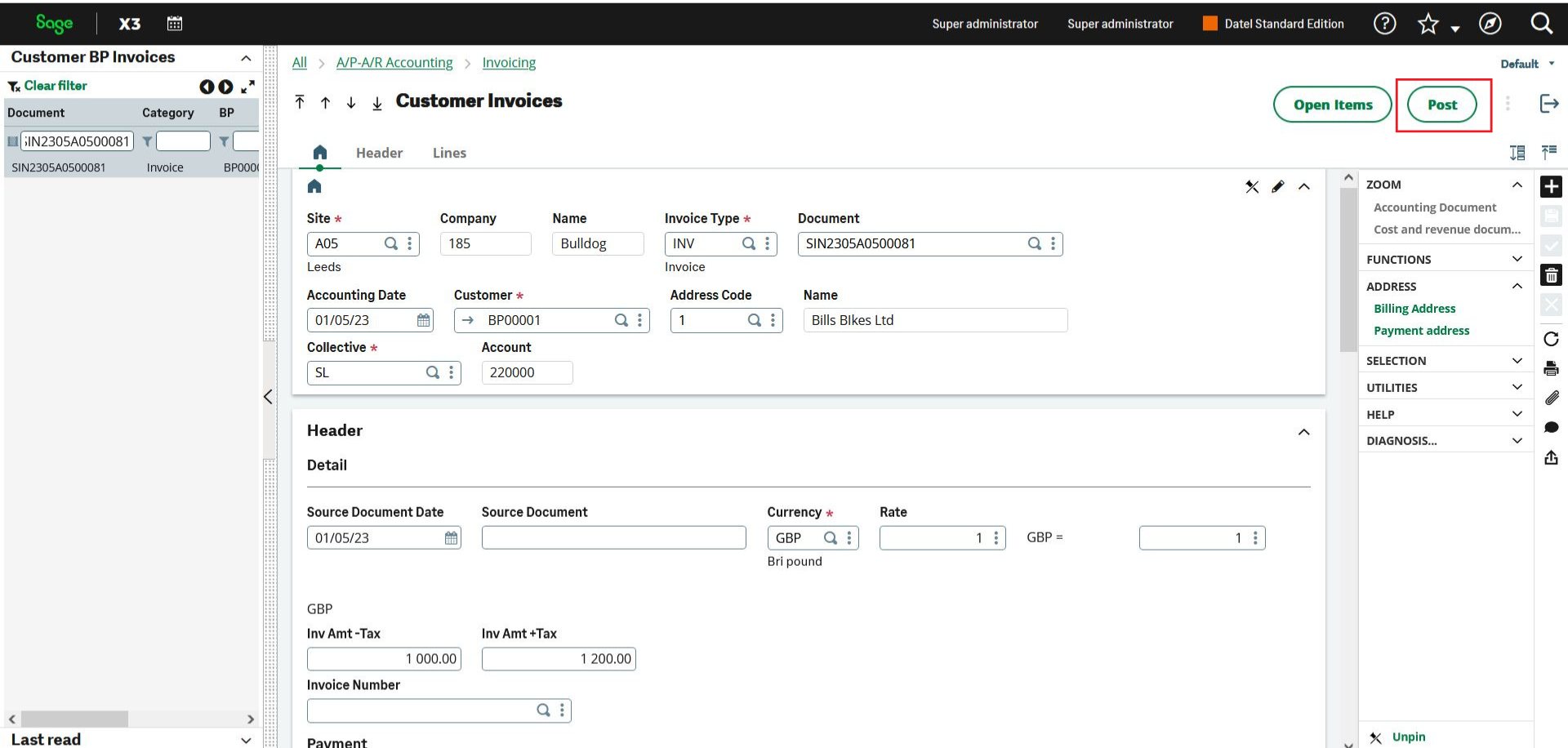Open Customer lookup magnifier icon
Viewport: 1568px width, 748px height.
(x=621, y=320)
